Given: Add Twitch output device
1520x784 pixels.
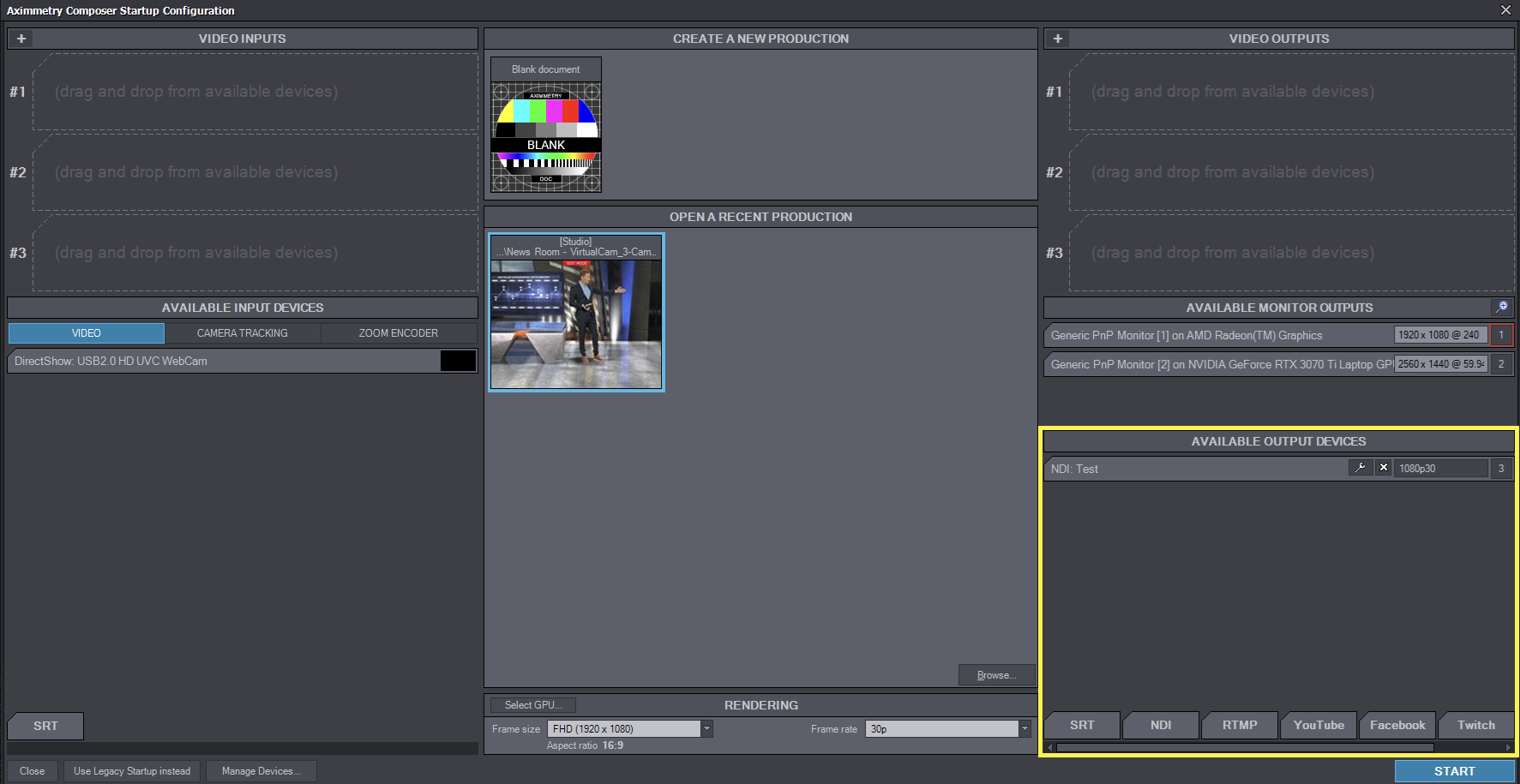Looking at the screenshot, I should point(1476,725).
